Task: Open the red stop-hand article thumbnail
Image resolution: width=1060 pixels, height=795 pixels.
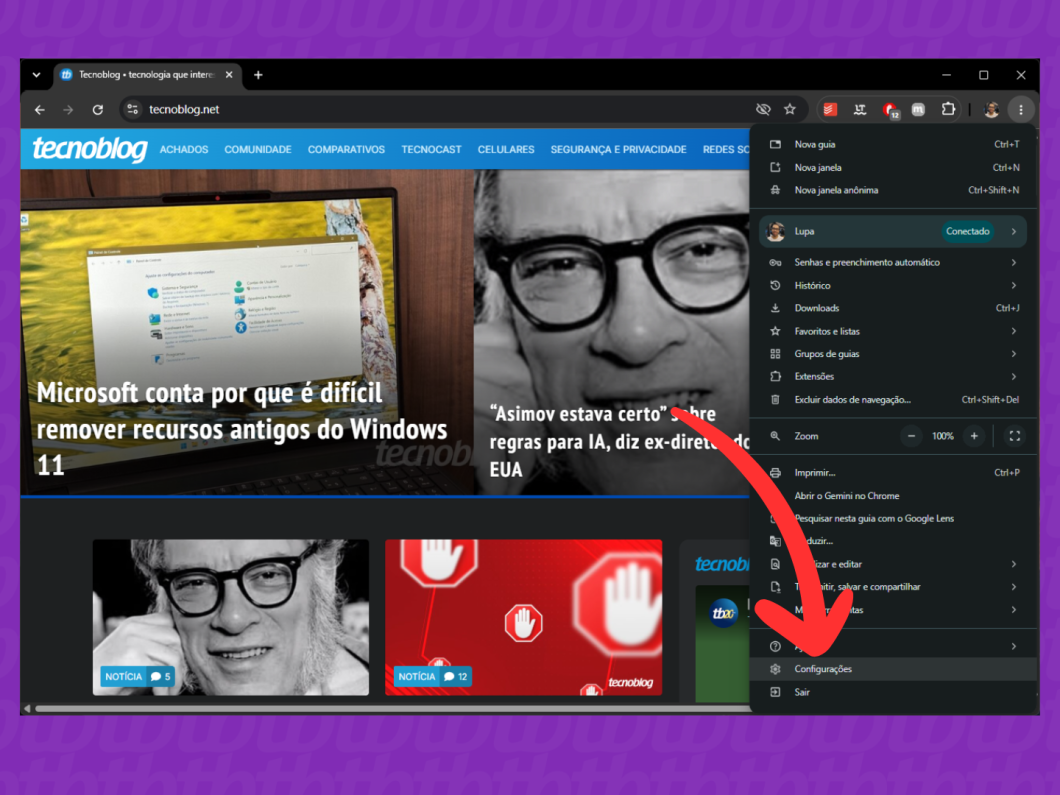Action: (x=523, y=617)
